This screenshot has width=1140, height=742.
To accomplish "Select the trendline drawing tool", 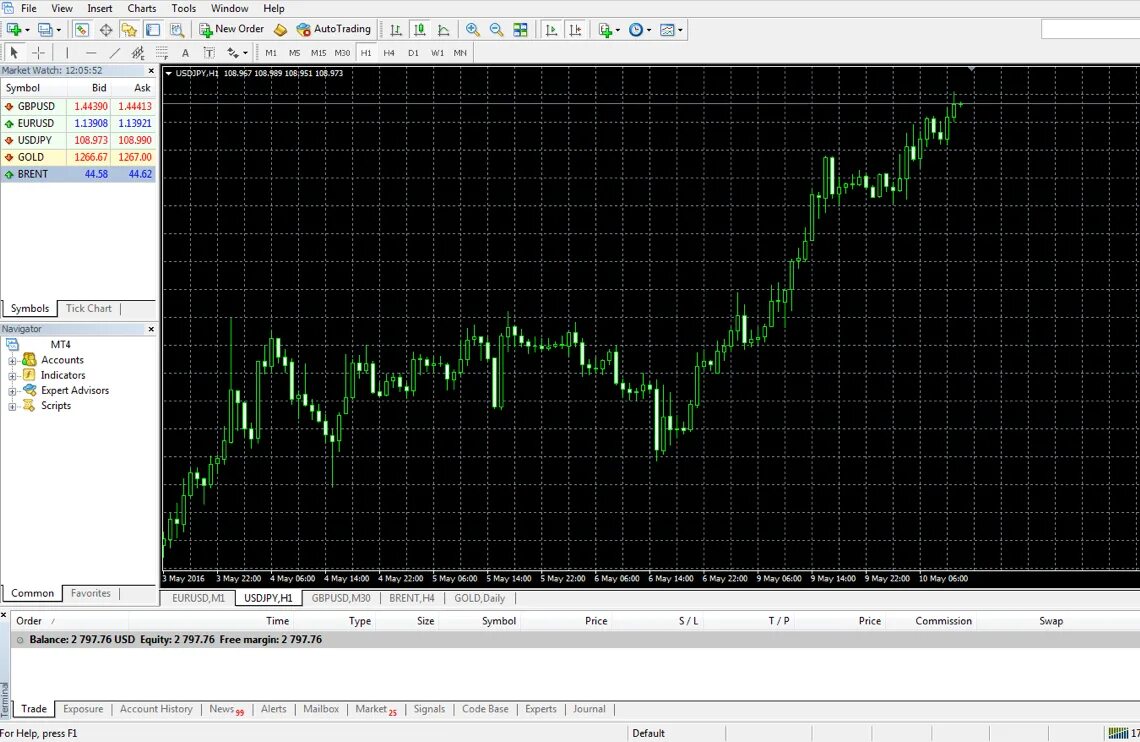I will coord(114,52).
